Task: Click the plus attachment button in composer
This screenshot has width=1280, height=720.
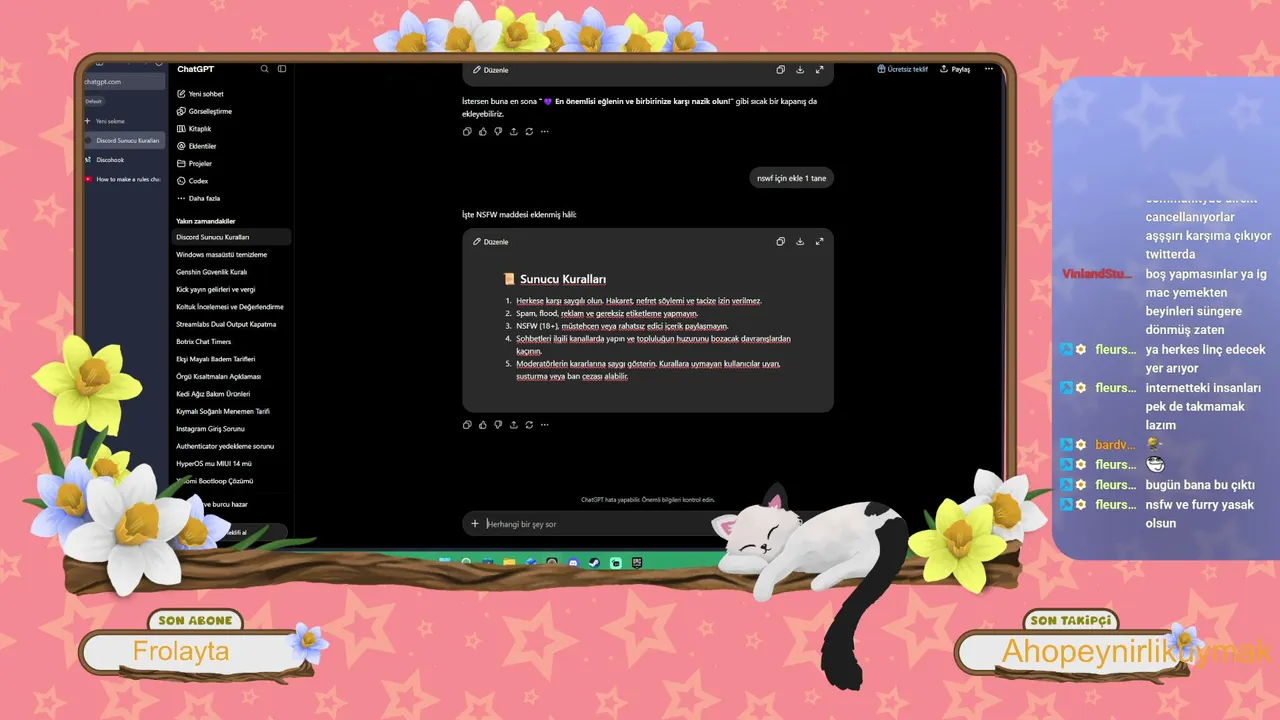Action: (475, 523)
